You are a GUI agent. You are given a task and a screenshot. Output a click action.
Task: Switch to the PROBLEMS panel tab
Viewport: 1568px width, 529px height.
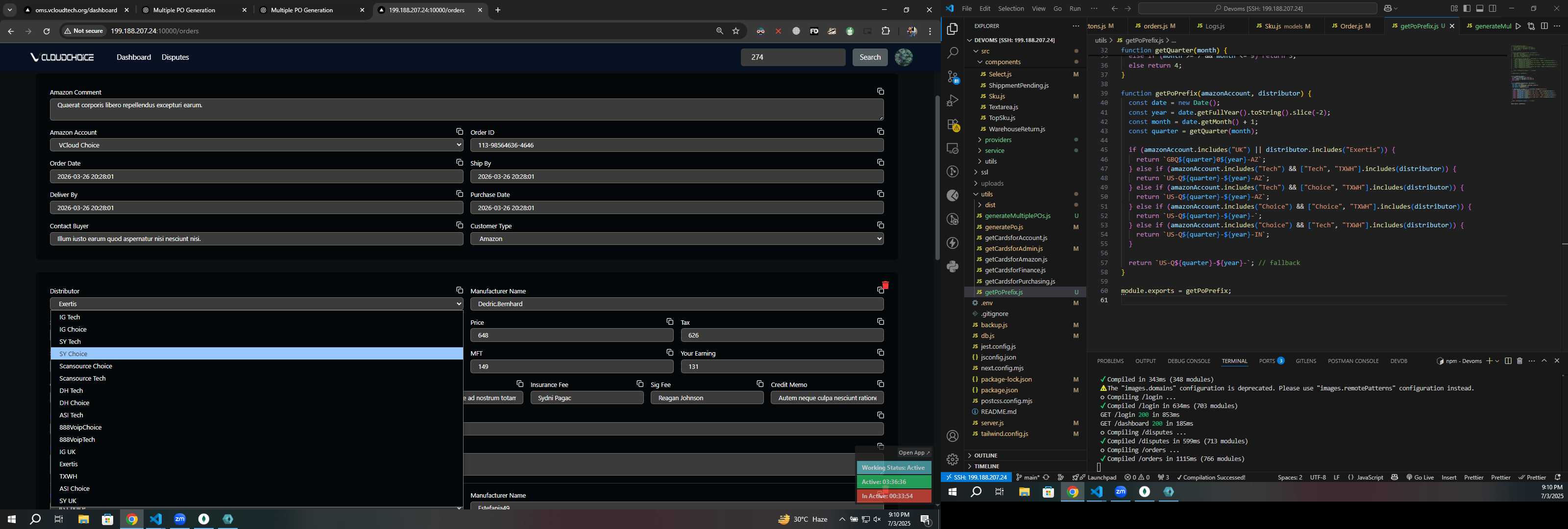coord(1110,361)
